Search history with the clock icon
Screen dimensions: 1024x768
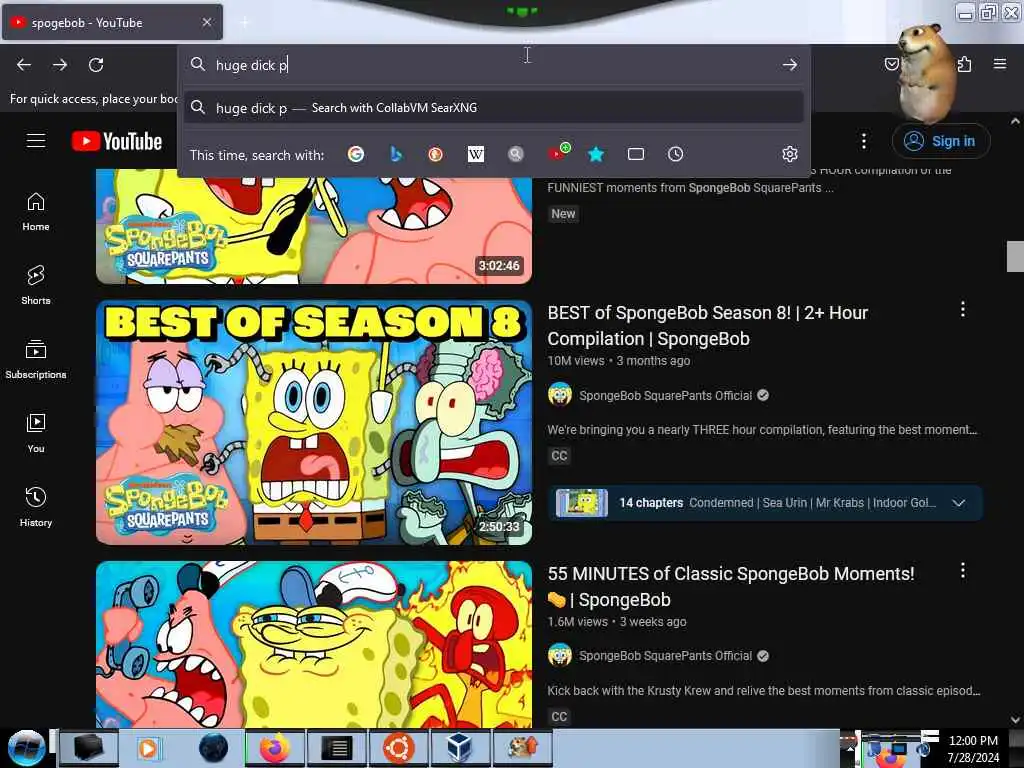point(675,154)
